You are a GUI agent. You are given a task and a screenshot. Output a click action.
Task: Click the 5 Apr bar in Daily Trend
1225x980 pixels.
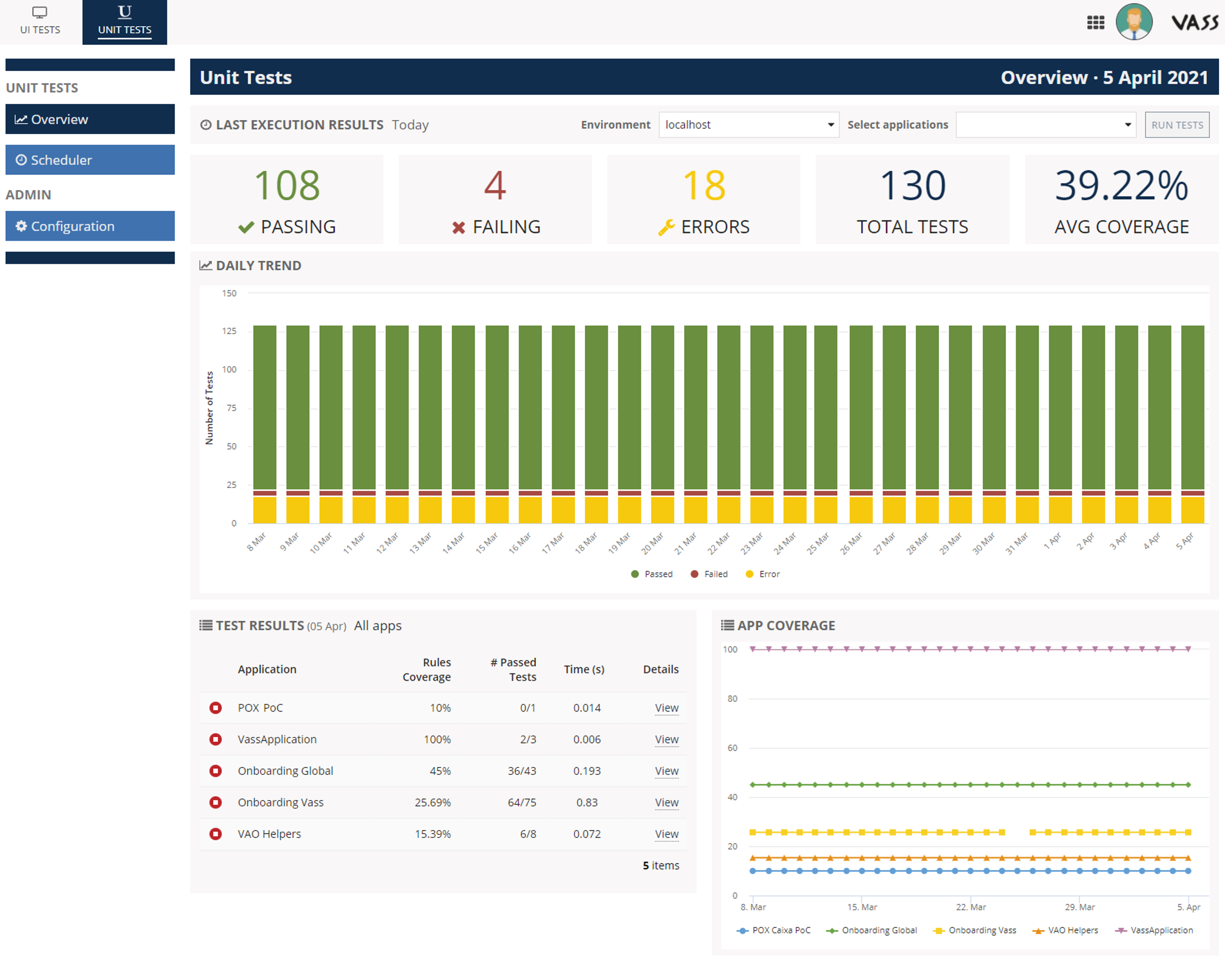1192,424
